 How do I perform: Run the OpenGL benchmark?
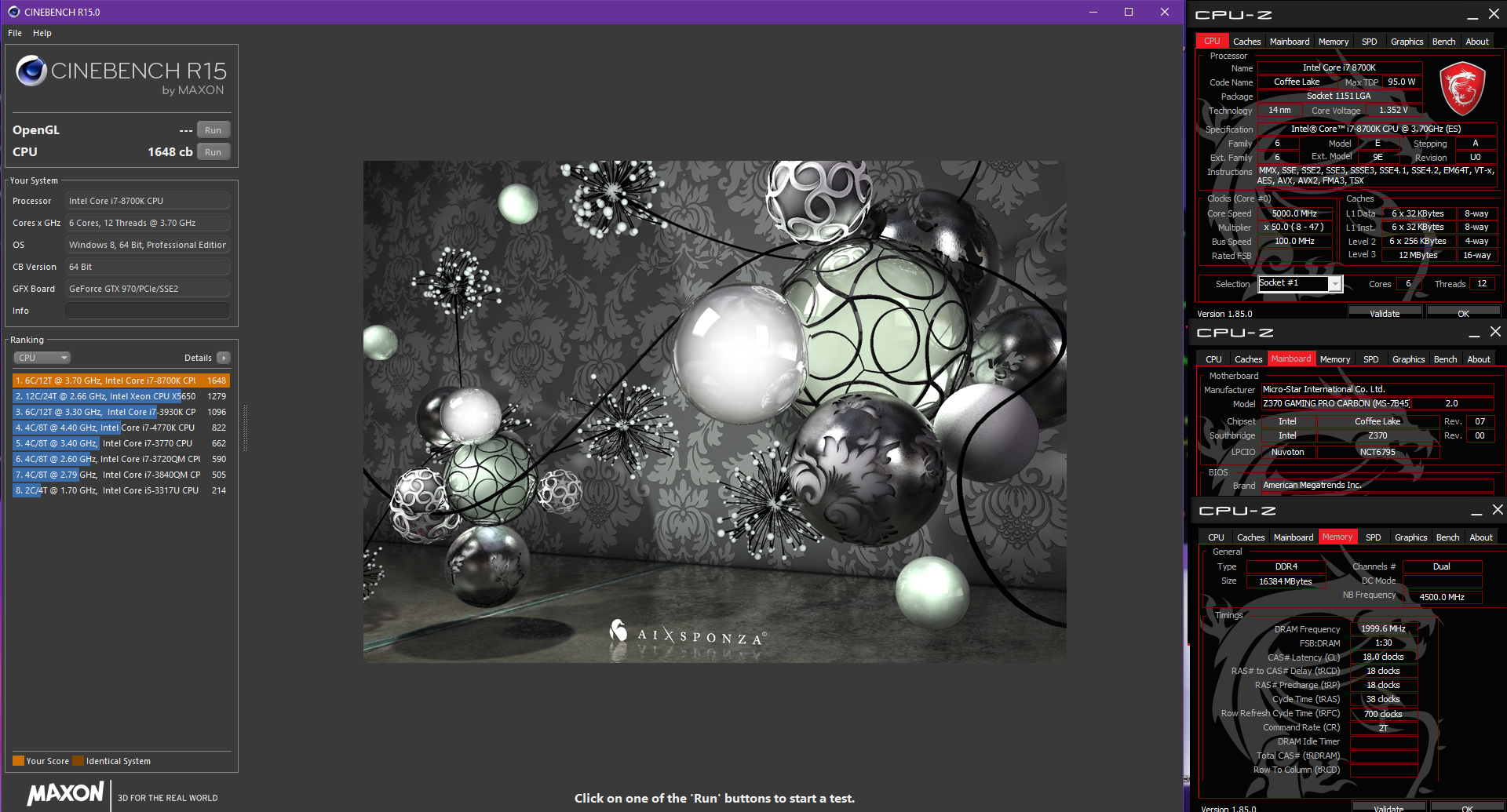coord(213,130)
